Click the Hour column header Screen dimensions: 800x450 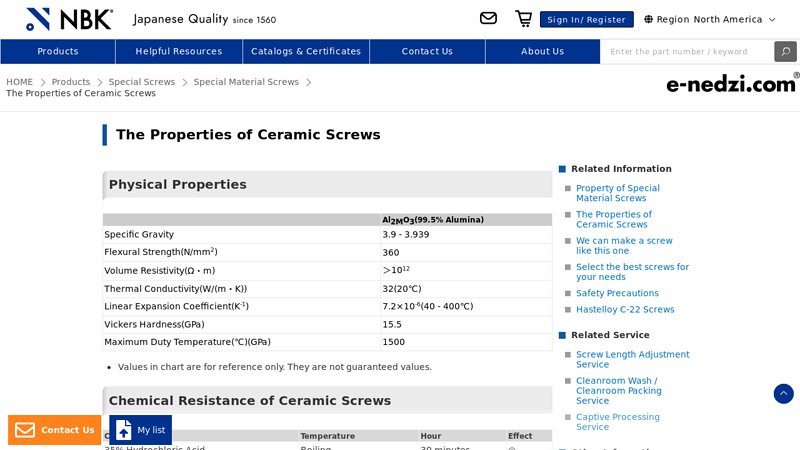tap(431, 436)
